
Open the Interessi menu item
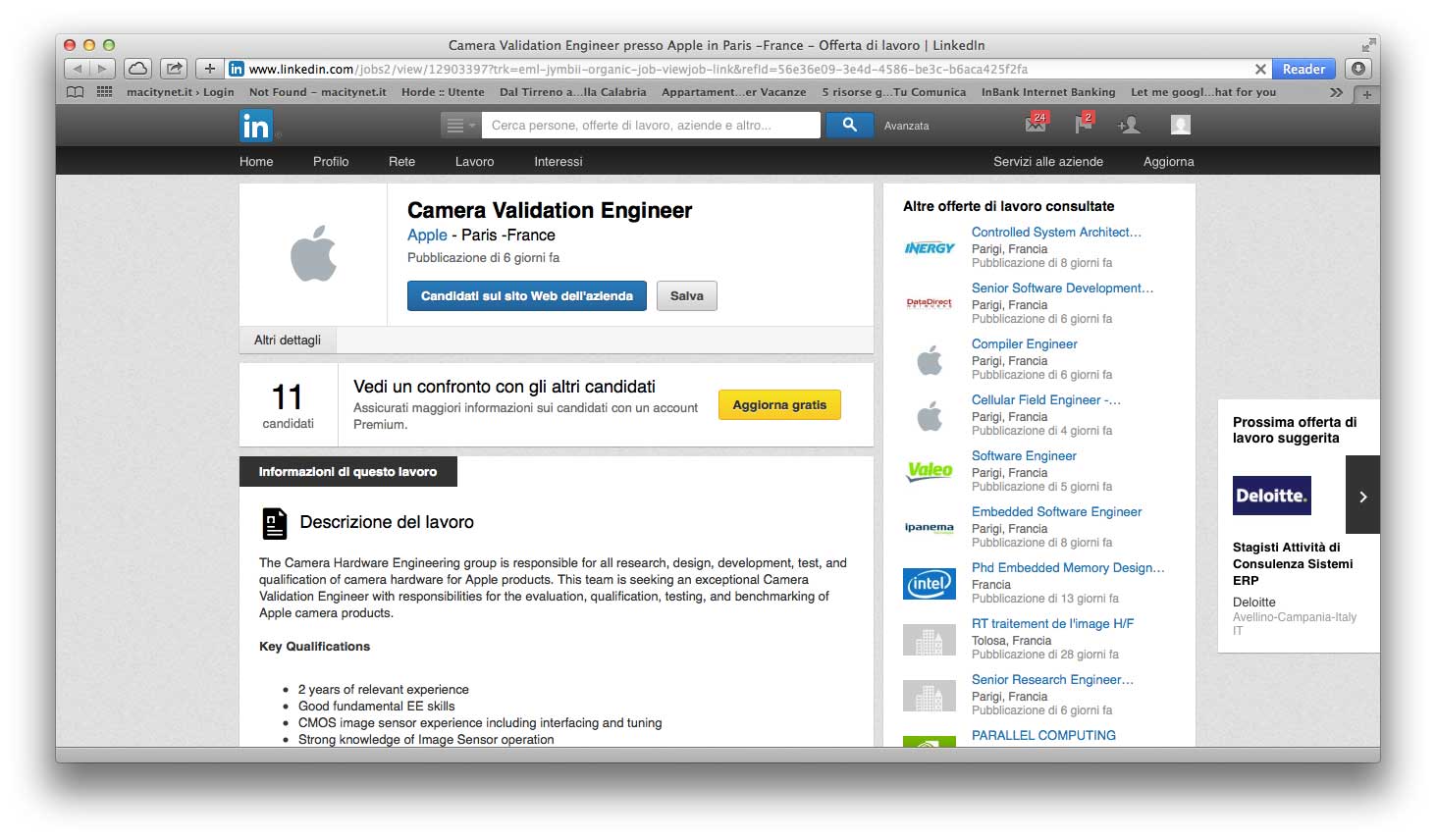[558, 162]
